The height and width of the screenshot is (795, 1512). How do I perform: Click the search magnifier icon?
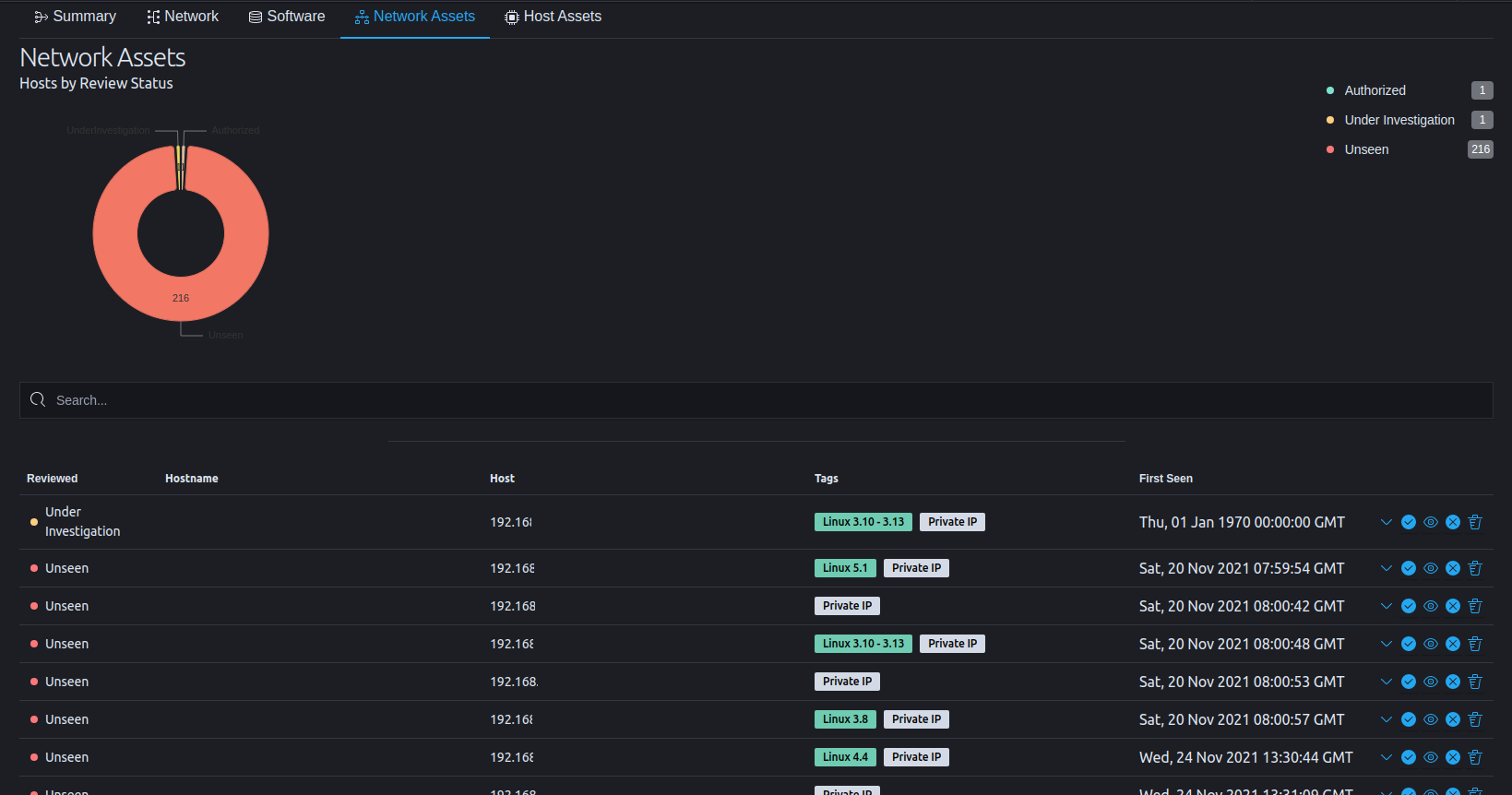pyautogui.click(x=38, y=399)
